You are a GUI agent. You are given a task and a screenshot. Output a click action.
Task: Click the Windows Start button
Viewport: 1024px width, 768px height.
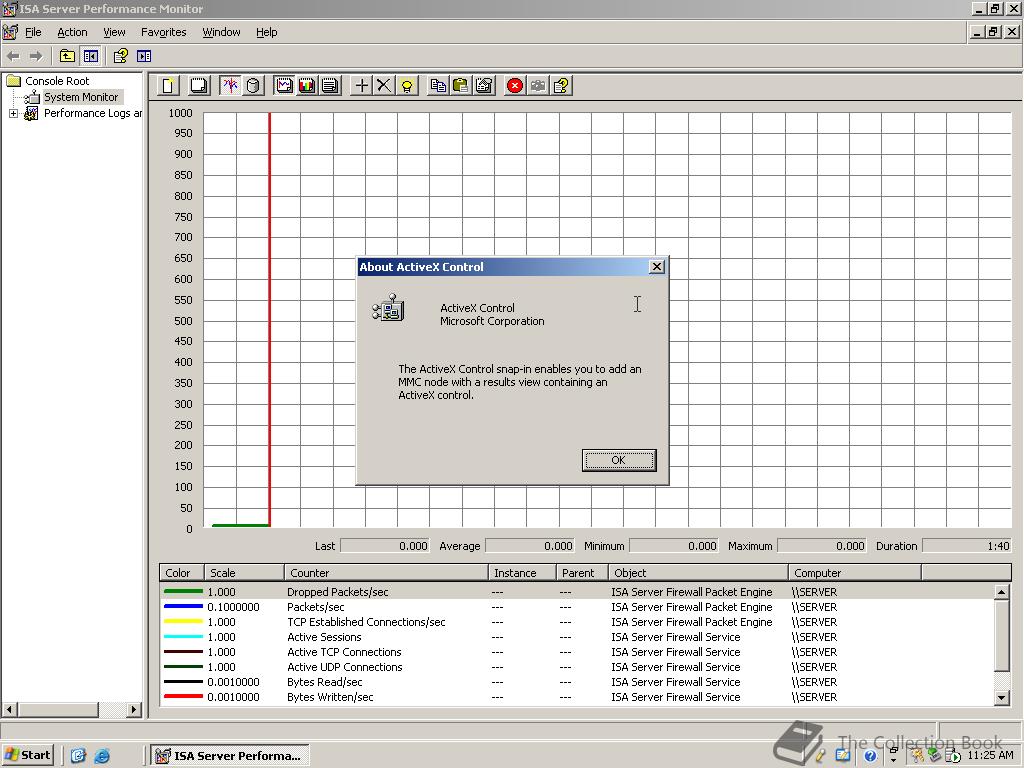[27, 755]
